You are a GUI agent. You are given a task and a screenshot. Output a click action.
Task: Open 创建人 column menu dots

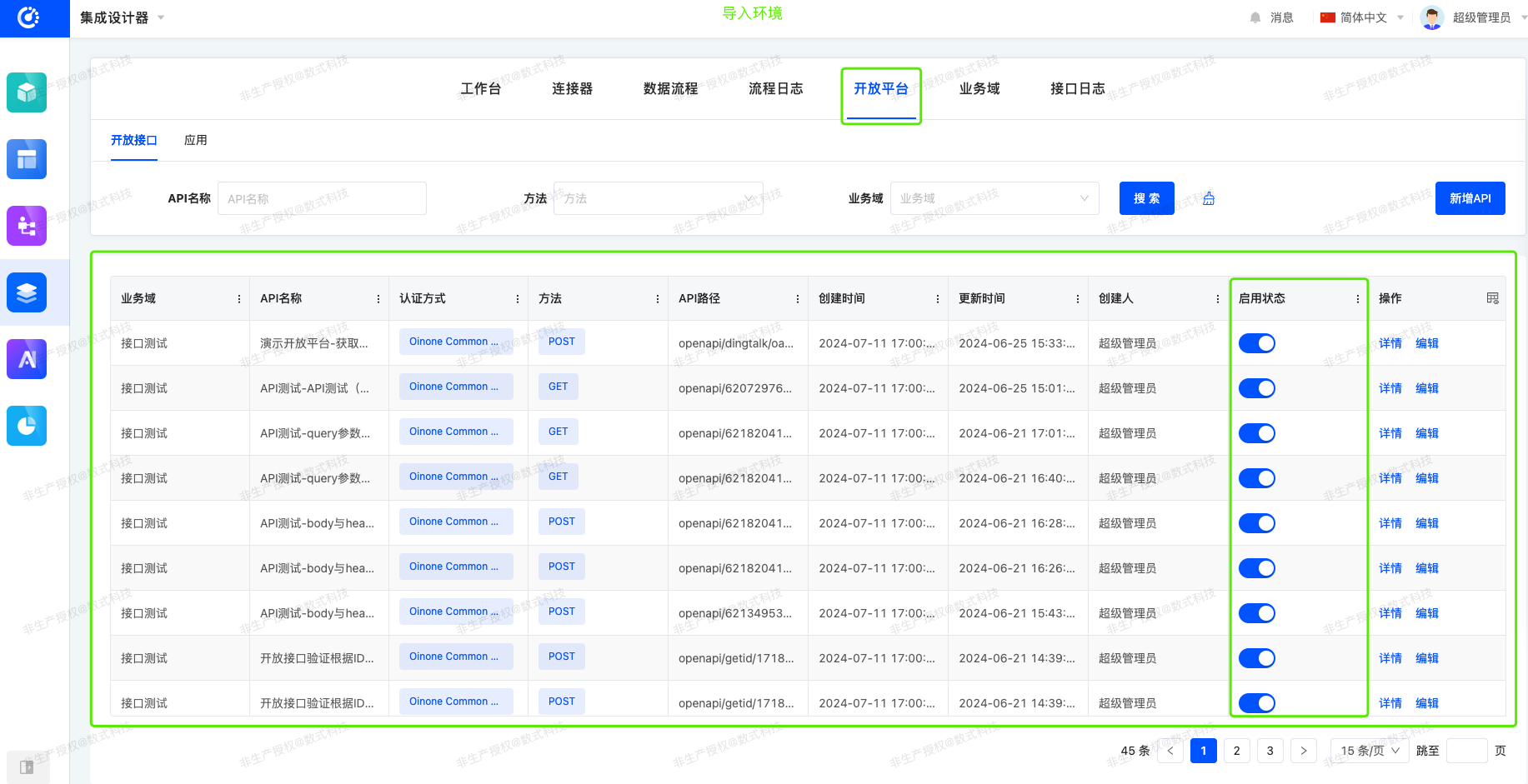click(1218, 299)
